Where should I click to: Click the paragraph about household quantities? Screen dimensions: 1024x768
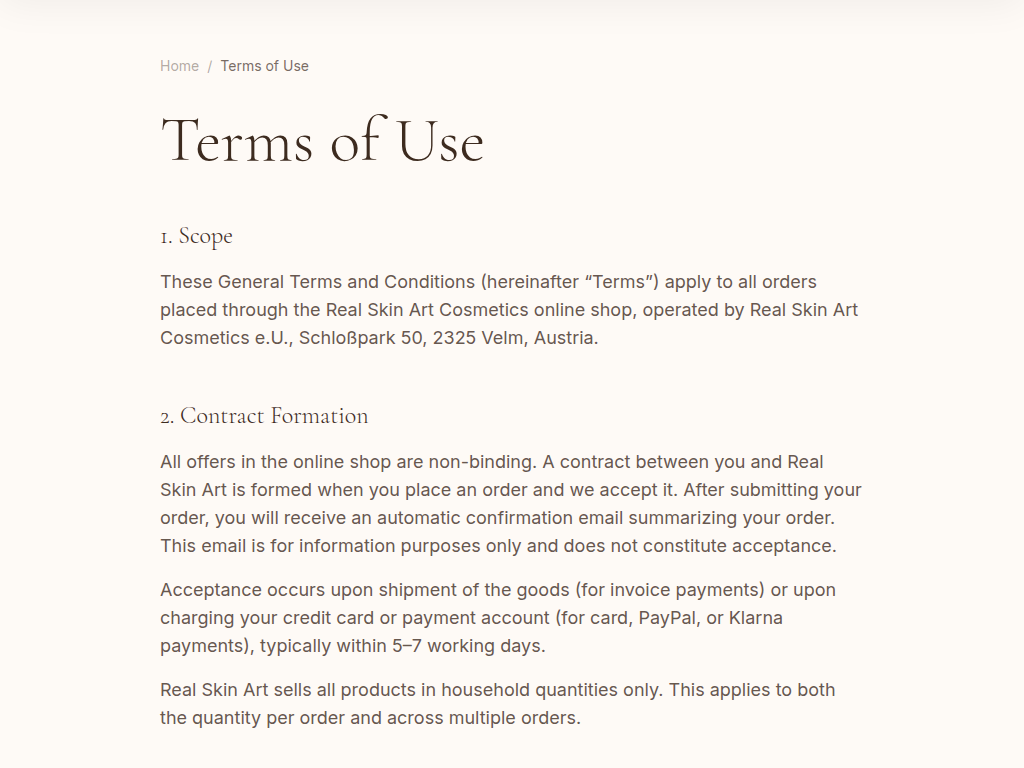point(497,704)
